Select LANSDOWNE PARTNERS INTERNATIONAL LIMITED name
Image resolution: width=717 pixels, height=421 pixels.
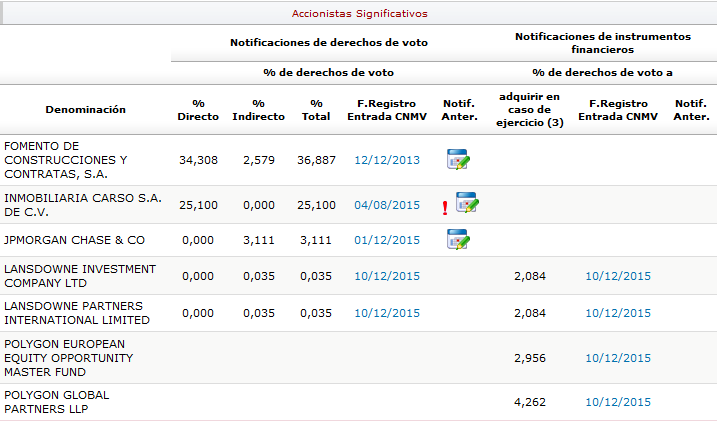coord(77,313)
